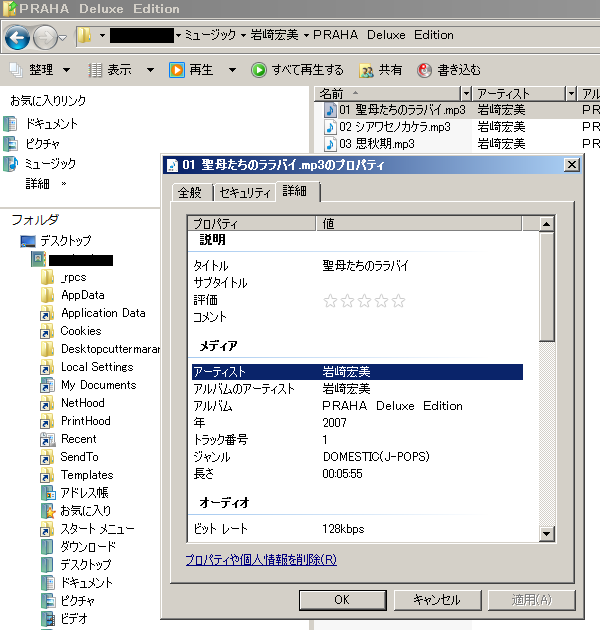Select Cookies folder in tree
The height and width of the screenshot is (630, 600).
(x=81, y=331)
